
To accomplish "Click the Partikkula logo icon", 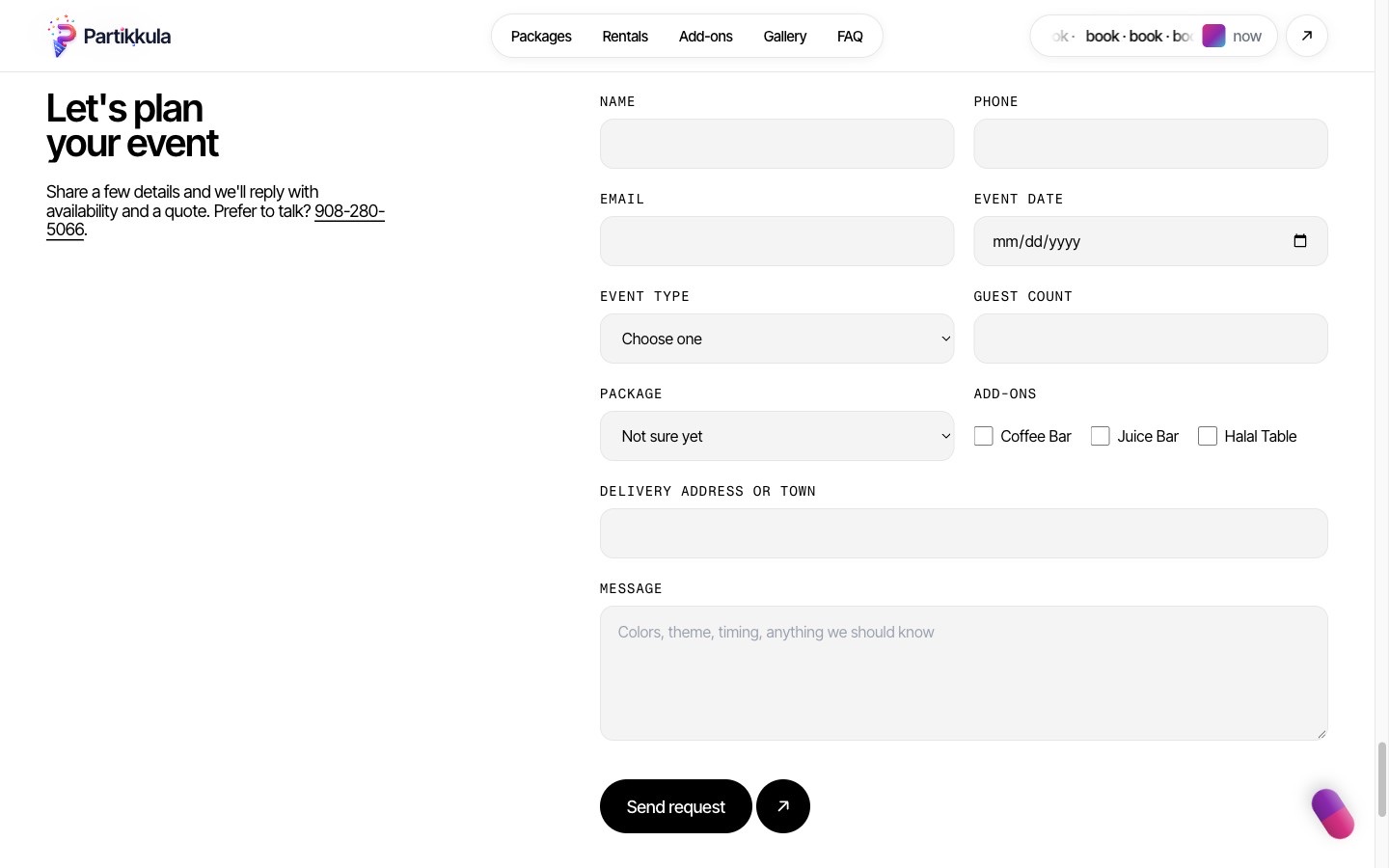I will (62, 36).
